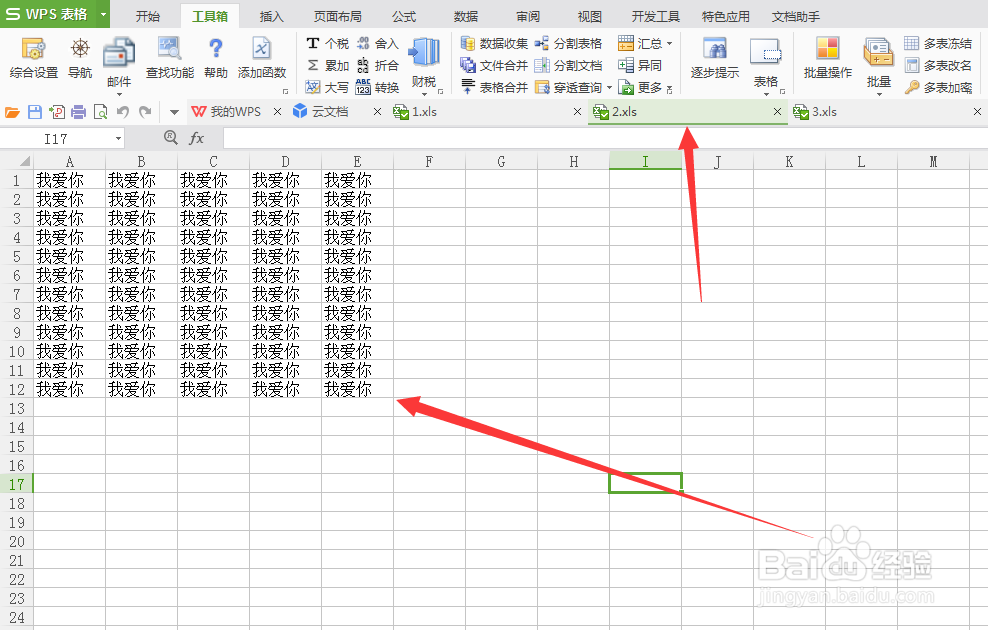Open the 邮件 mail tool
The width and height of the screenshot is (988, 630).
(x=118, y=61)
